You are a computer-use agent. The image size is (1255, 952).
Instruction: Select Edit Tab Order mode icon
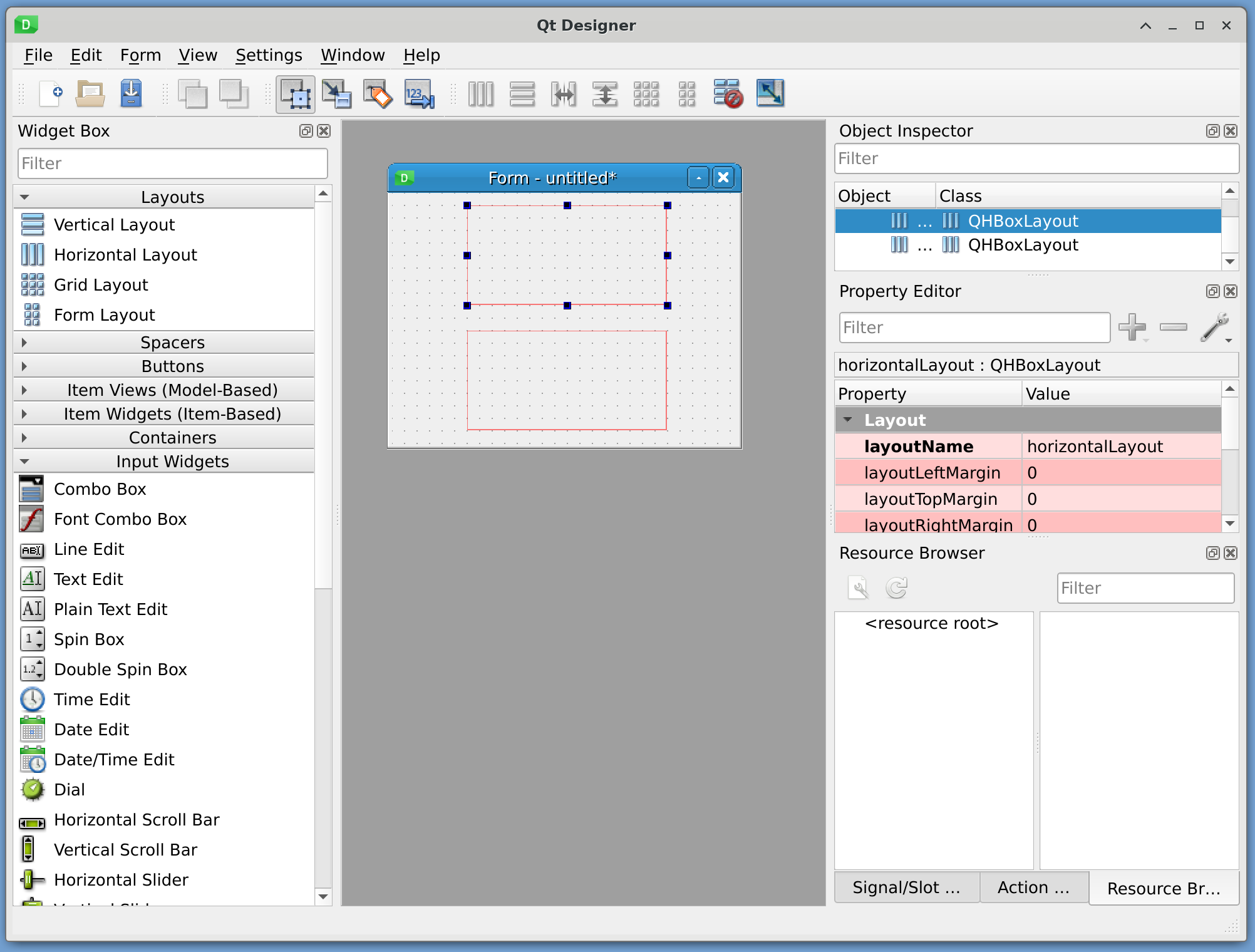(419, 94)
